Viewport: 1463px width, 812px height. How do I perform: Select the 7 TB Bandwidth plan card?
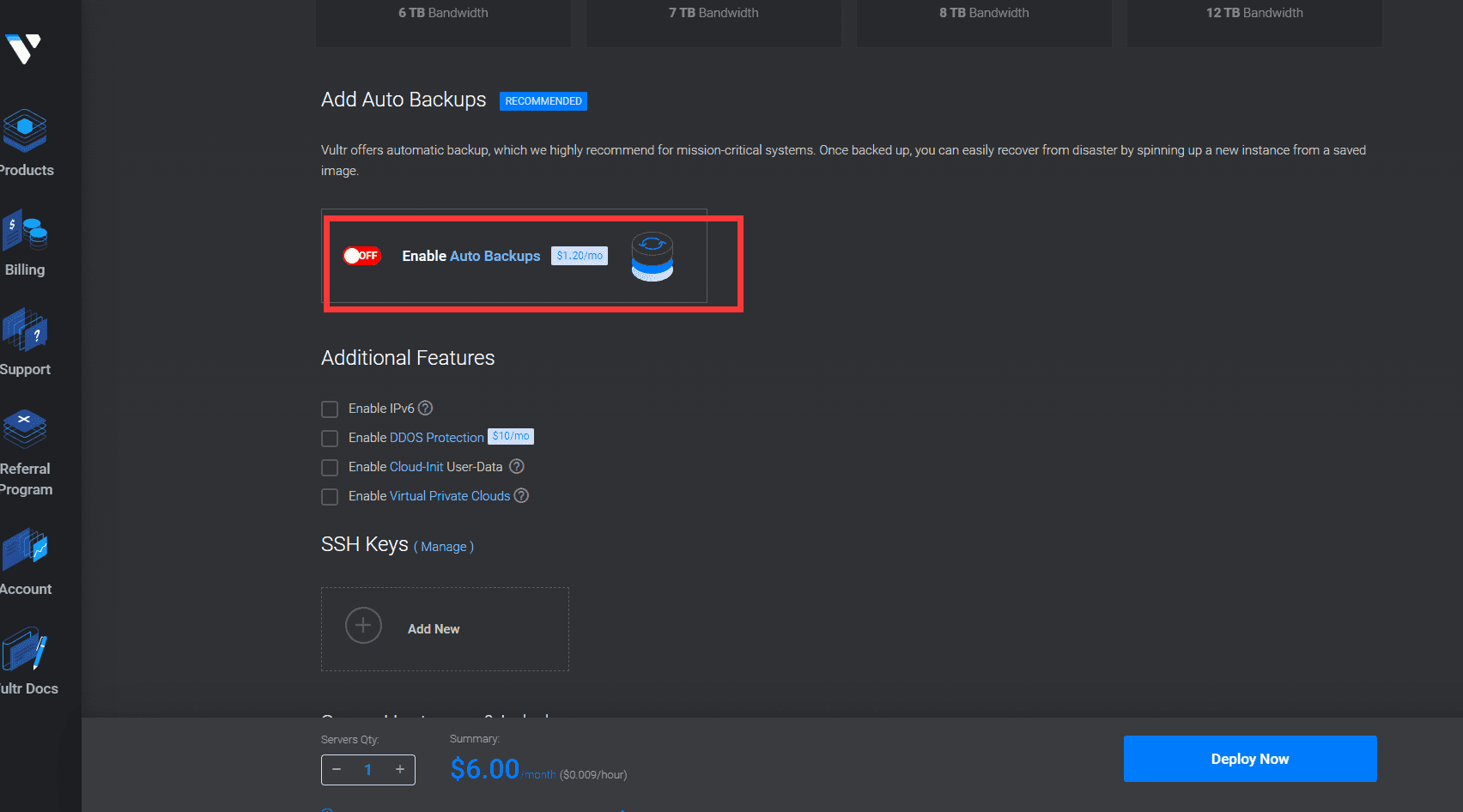[713, 23]
